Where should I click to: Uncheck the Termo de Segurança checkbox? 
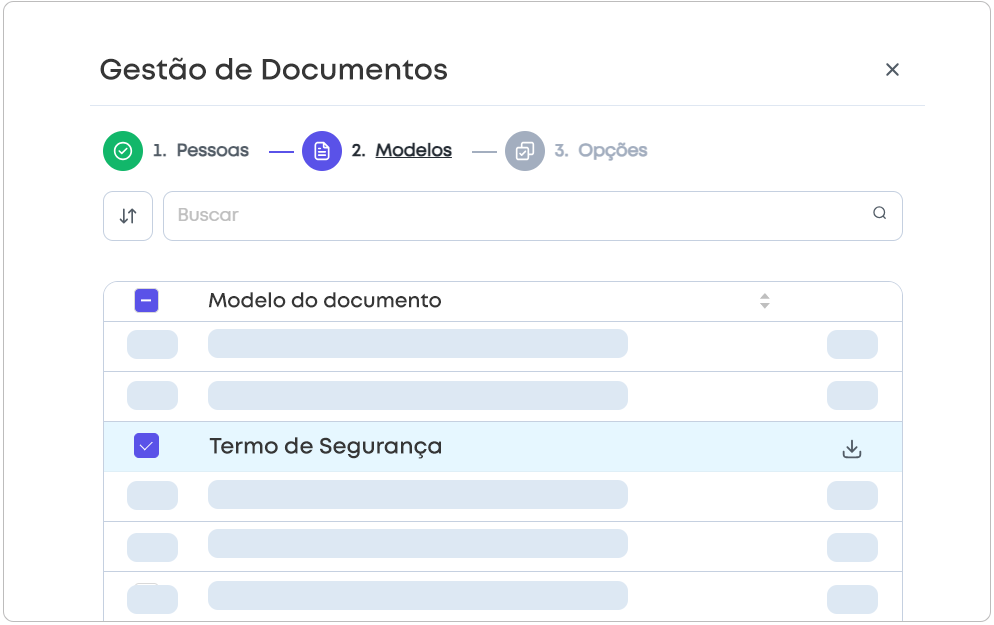[x=146, y=446]
